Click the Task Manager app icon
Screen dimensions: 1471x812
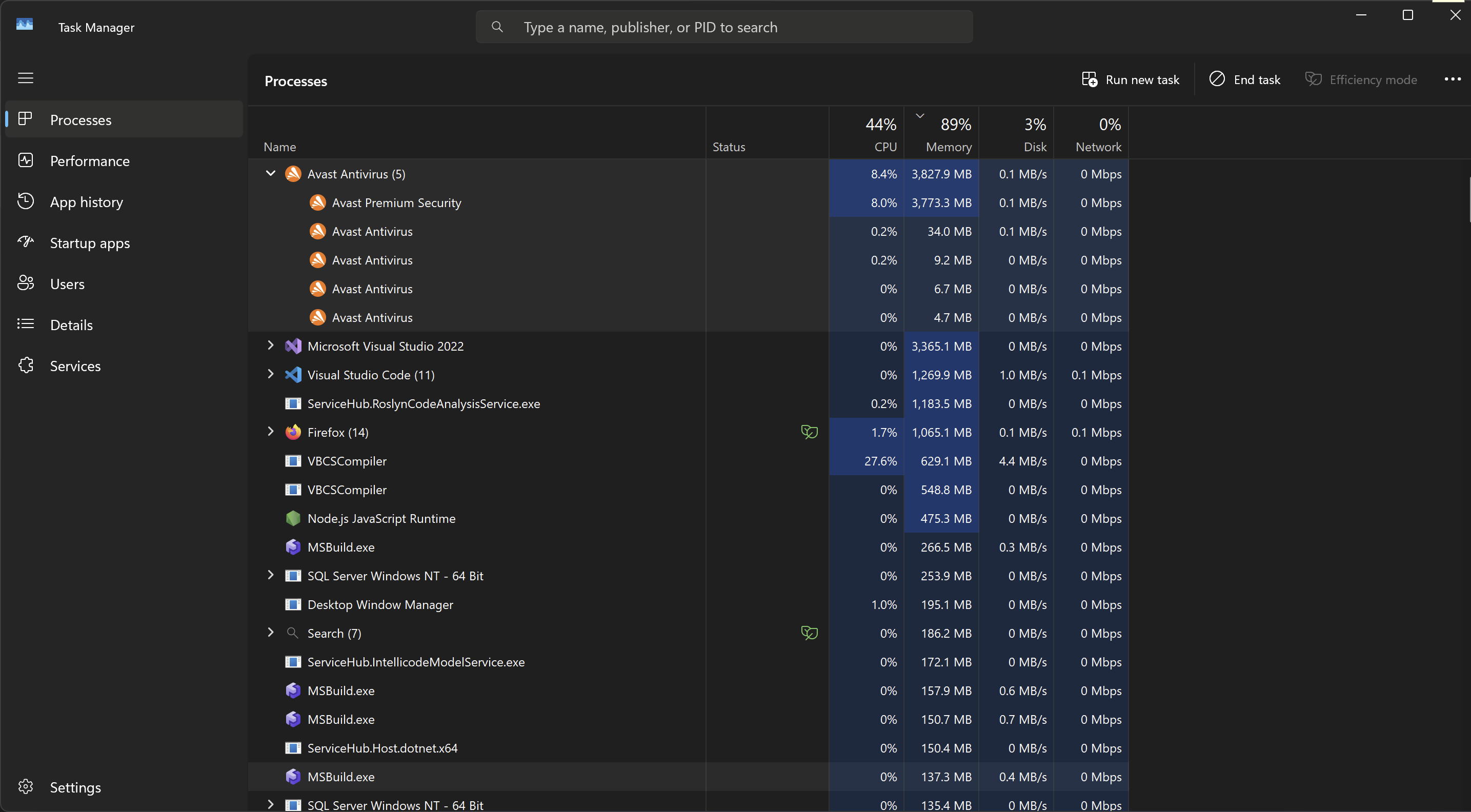pos(25,25)
